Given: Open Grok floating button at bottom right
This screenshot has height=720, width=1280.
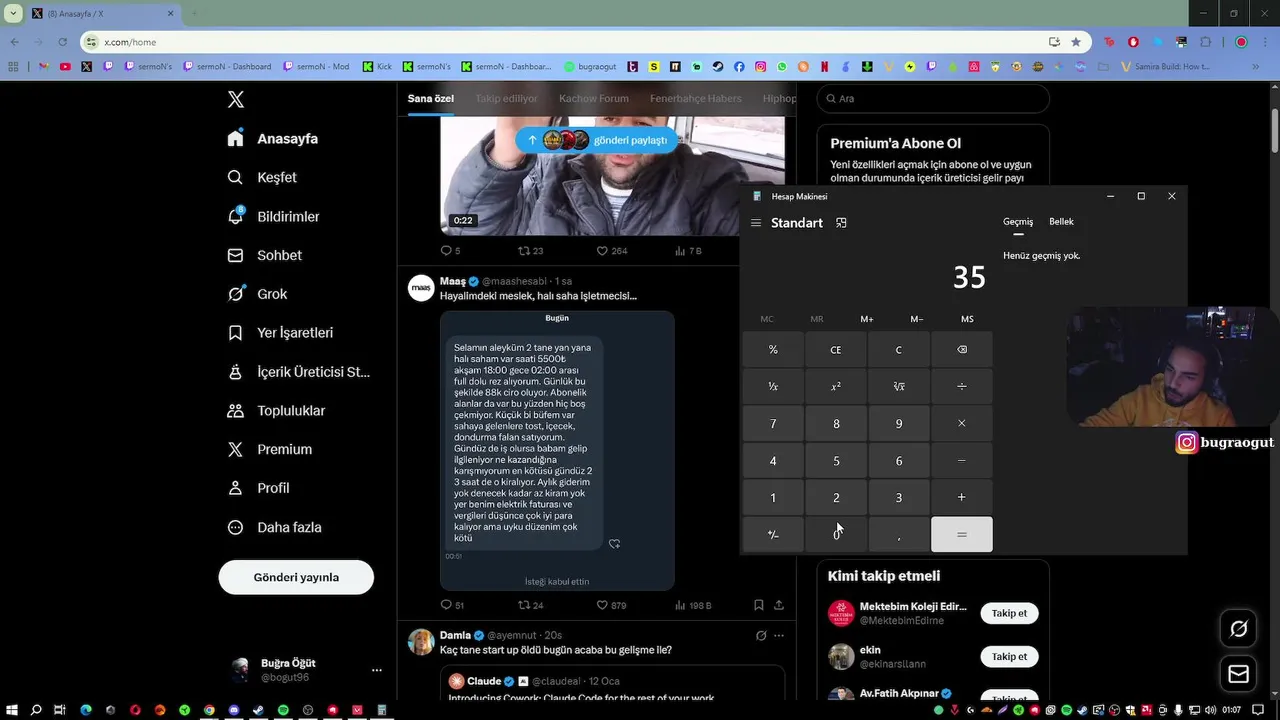Looking at the screenshot, I should (x=1238, y=629).
